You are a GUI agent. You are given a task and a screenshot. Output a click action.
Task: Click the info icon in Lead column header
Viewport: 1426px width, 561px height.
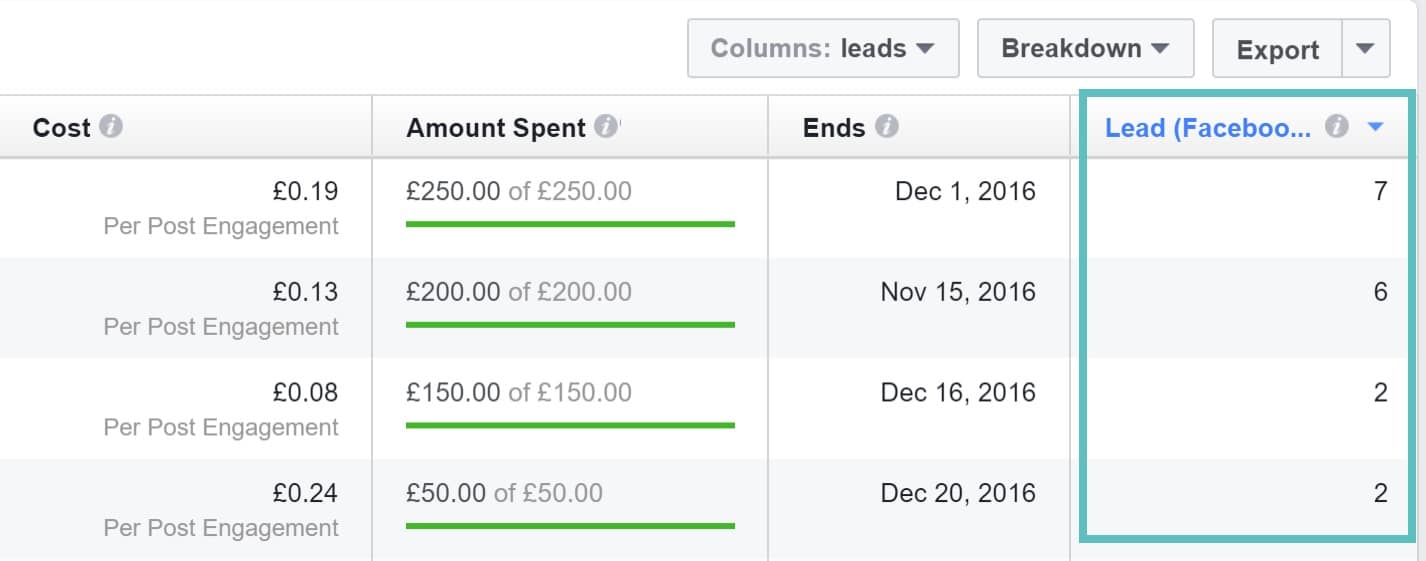[1337, 127]
